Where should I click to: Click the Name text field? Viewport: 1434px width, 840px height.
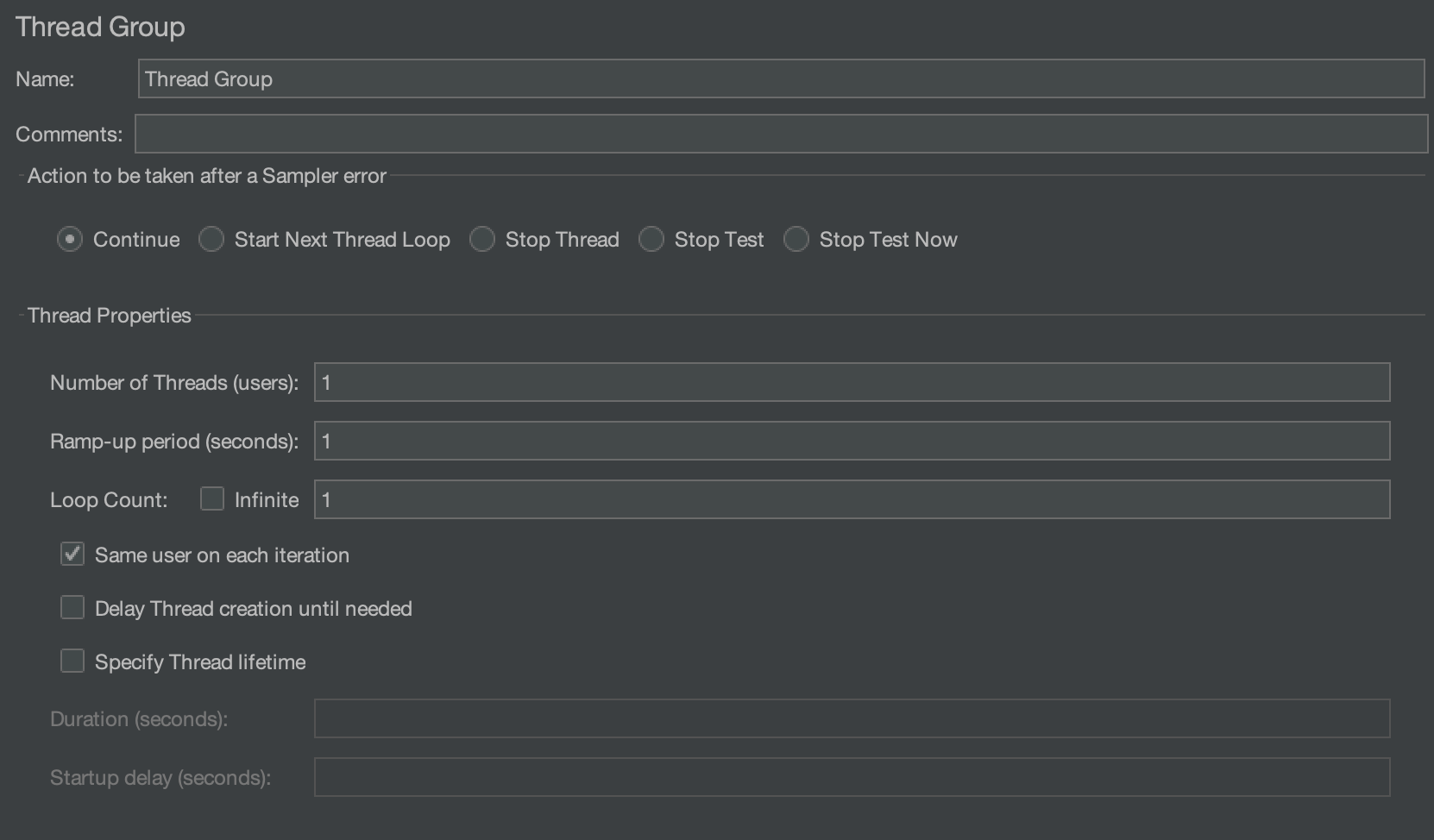point(780,78)
